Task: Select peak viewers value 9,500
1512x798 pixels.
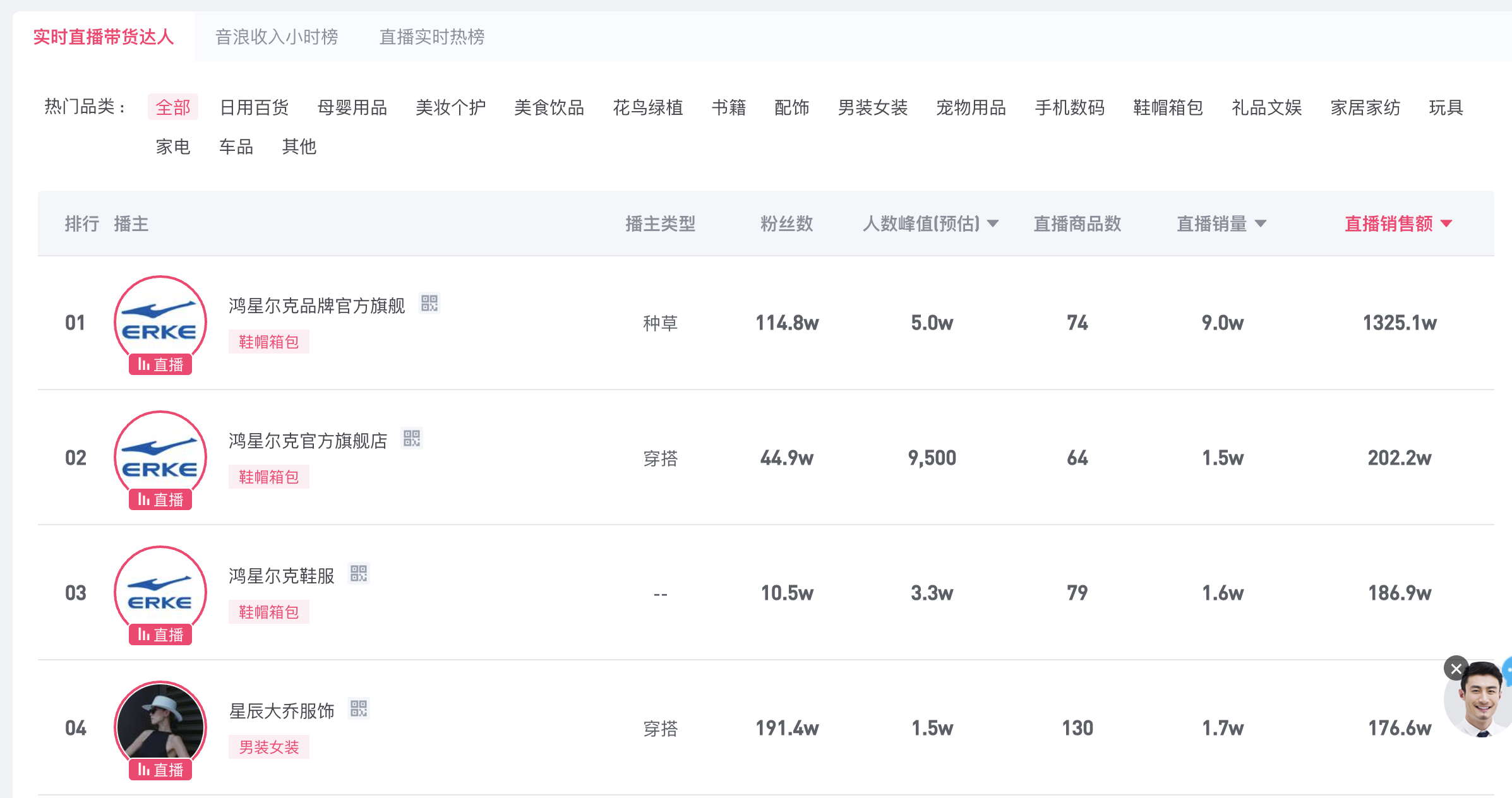Action: click(932, 458)
